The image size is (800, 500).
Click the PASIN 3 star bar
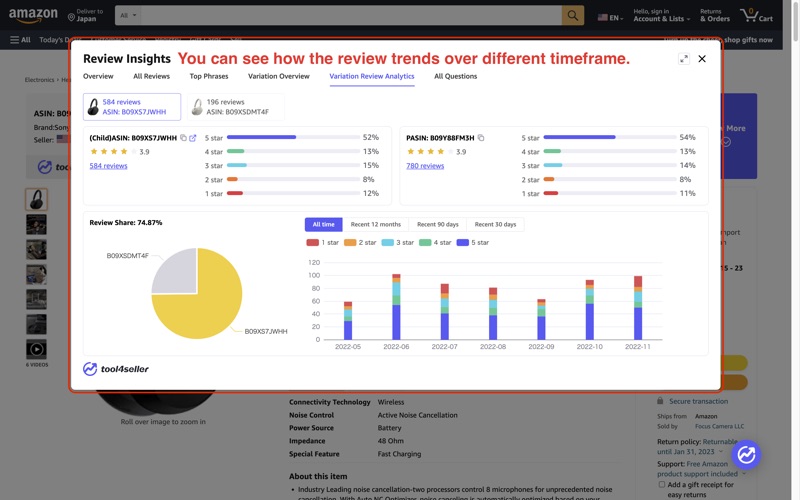[610, 165]
